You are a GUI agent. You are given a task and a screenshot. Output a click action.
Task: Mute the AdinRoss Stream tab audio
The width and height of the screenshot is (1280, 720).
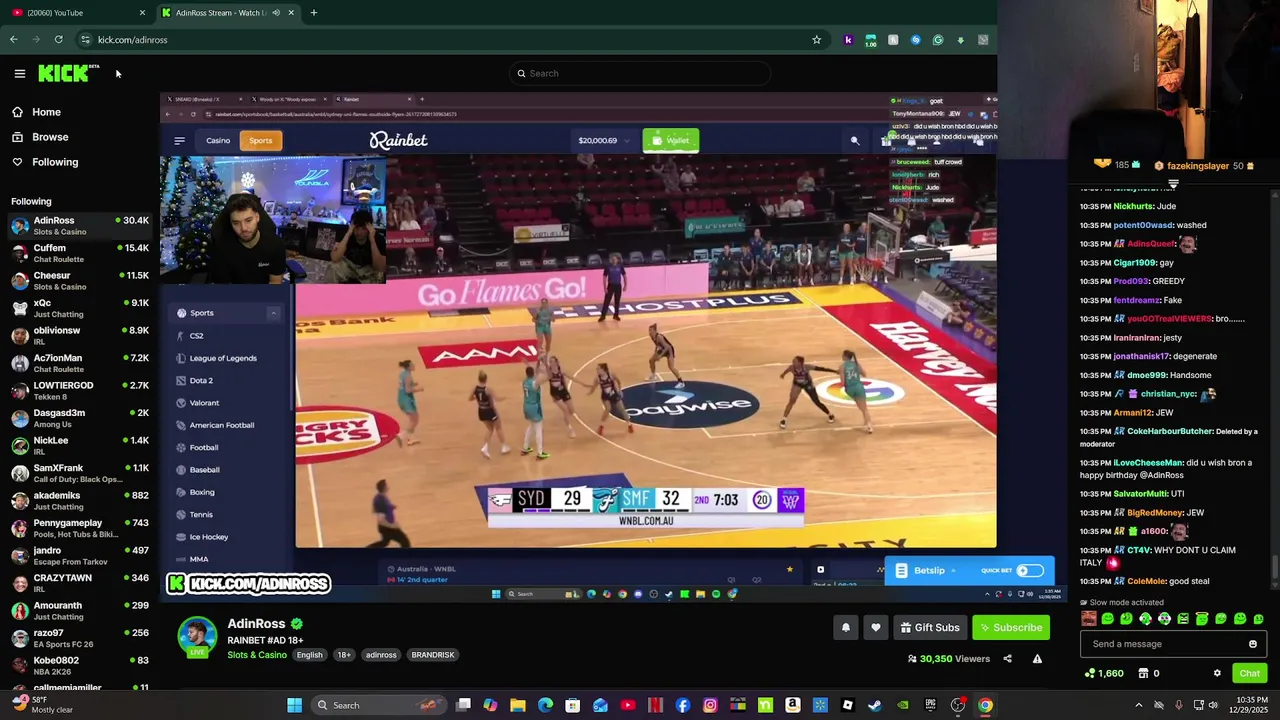tap(276, 13)
